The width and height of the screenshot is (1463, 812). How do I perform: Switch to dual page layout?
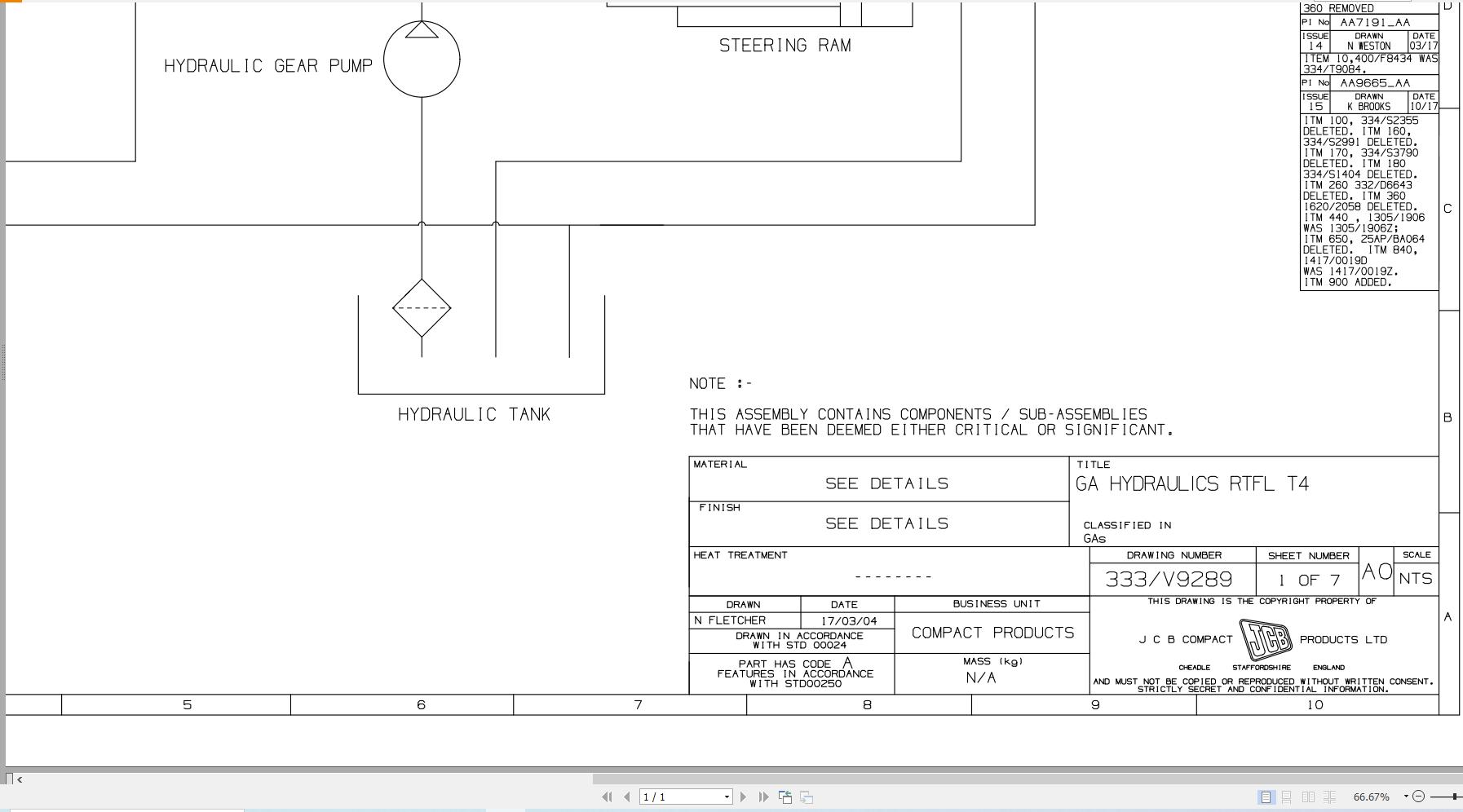[x=1309, y=797]
